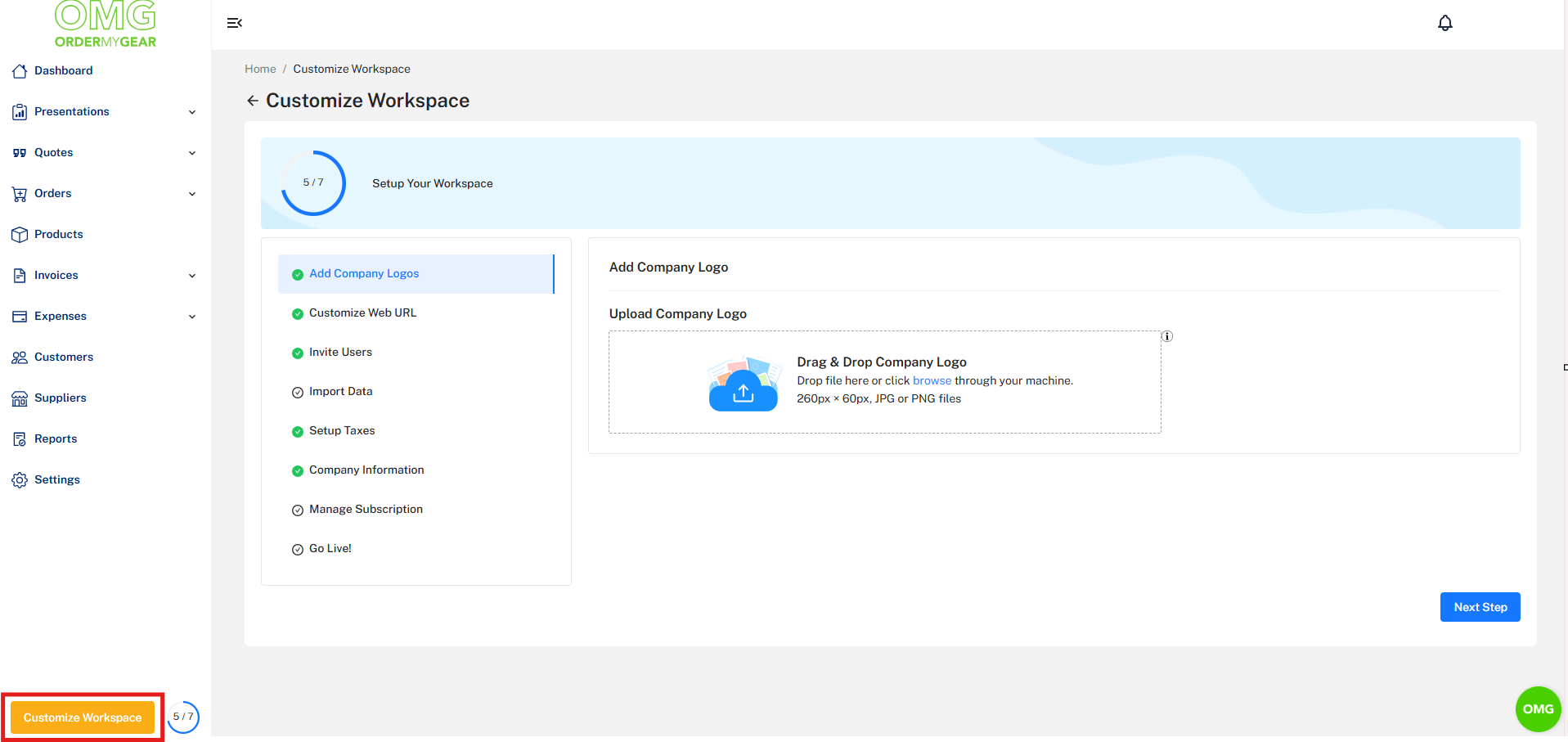Open the Customers section
The height and width of the screenshot is (742, 1568).
click(x=63, y=357)
